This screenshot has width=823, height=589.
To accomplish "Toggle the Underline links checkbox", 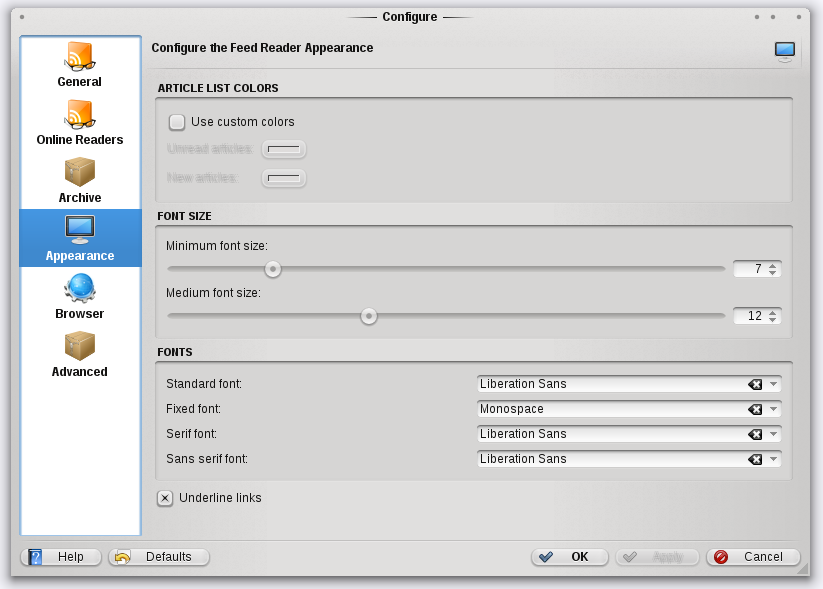I will coord(165,498).
